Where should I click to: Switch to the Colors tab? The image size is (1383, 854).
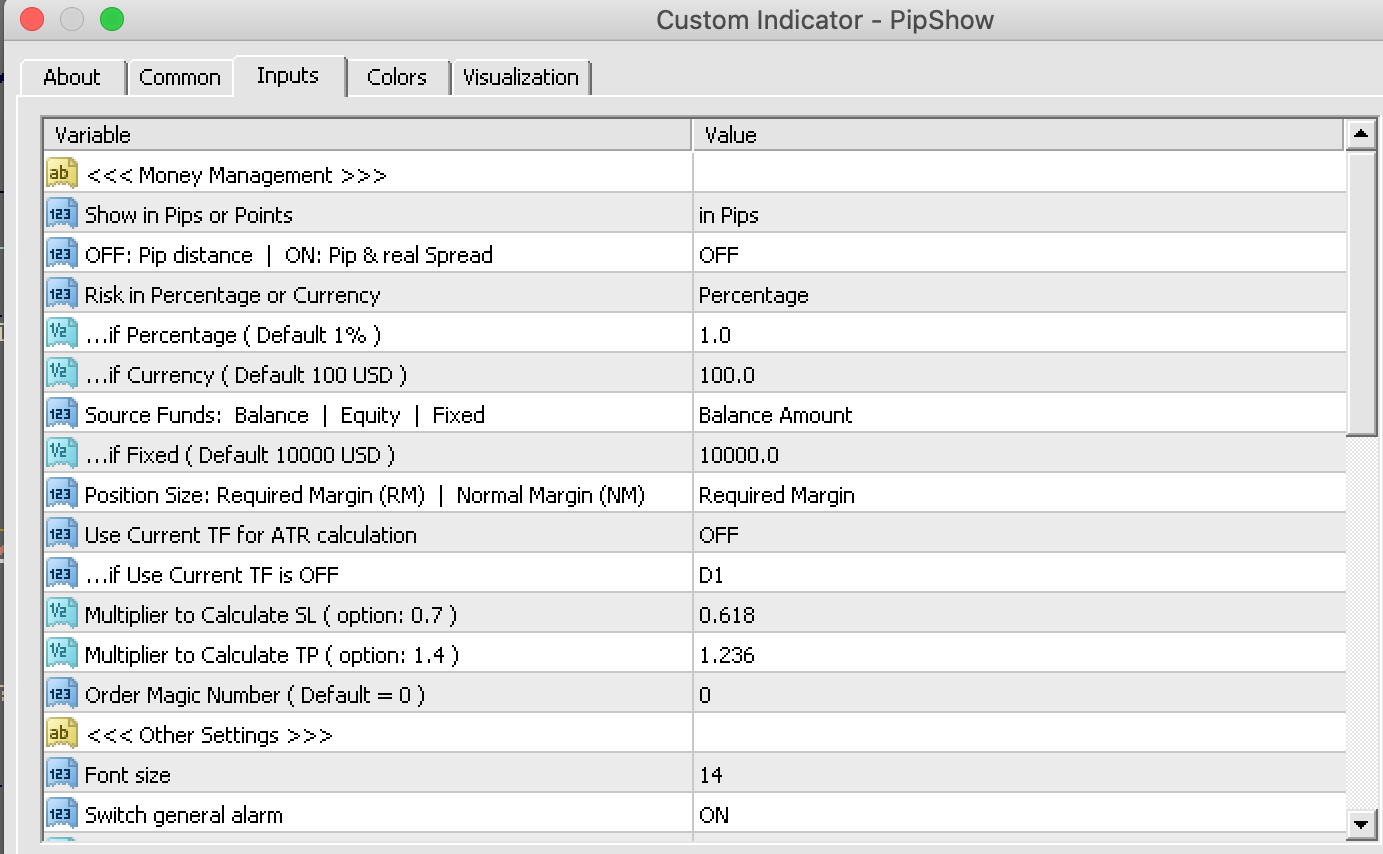tap(396, 78)
